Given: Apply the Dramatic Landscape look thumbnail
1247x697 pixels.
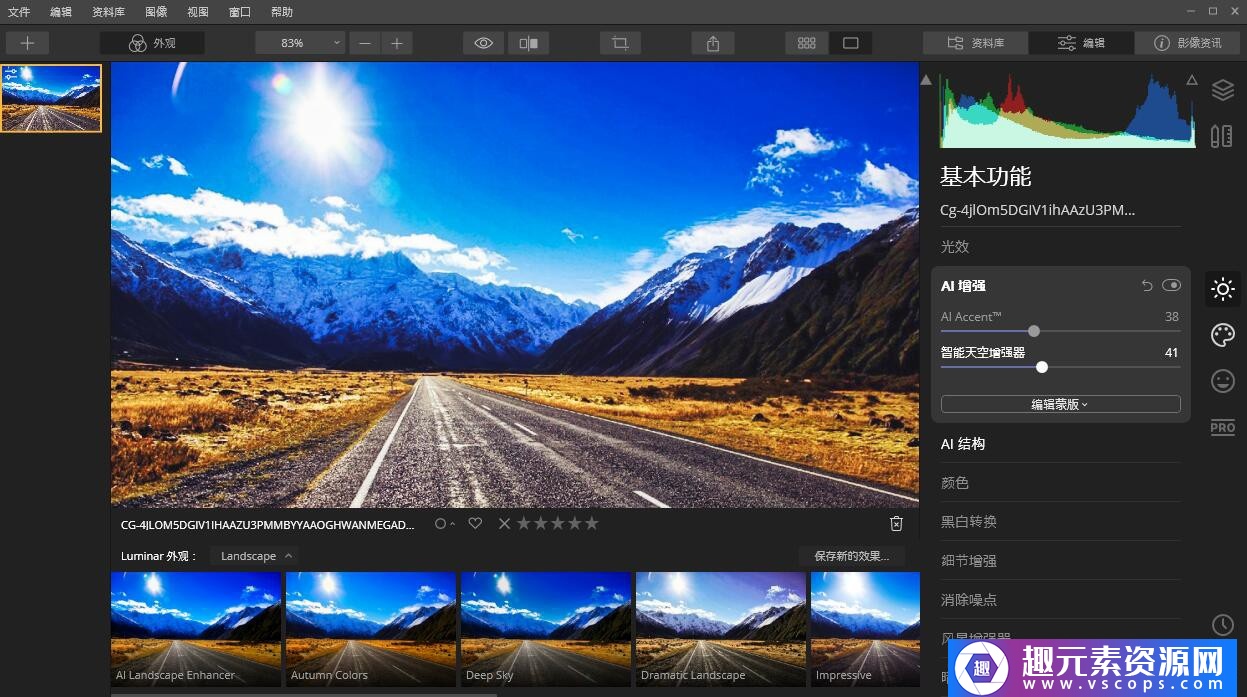Looking at the screenshot, I should [720, 628].
